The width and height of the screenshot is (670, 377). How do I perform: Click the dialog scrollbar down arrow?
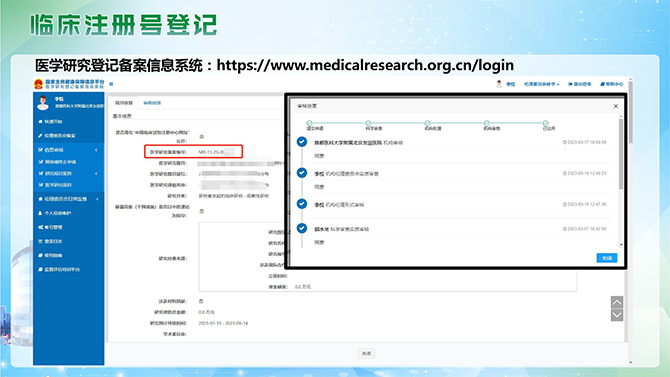(621, 245)
